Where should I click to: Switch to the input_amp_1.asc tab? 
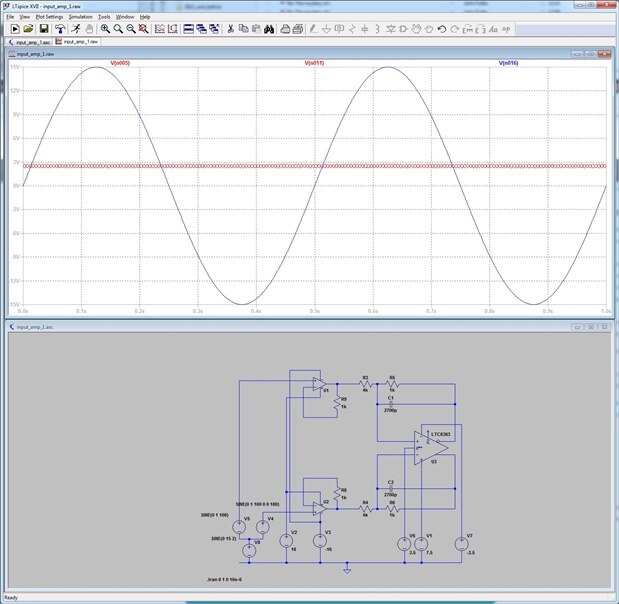coord(29,42)
